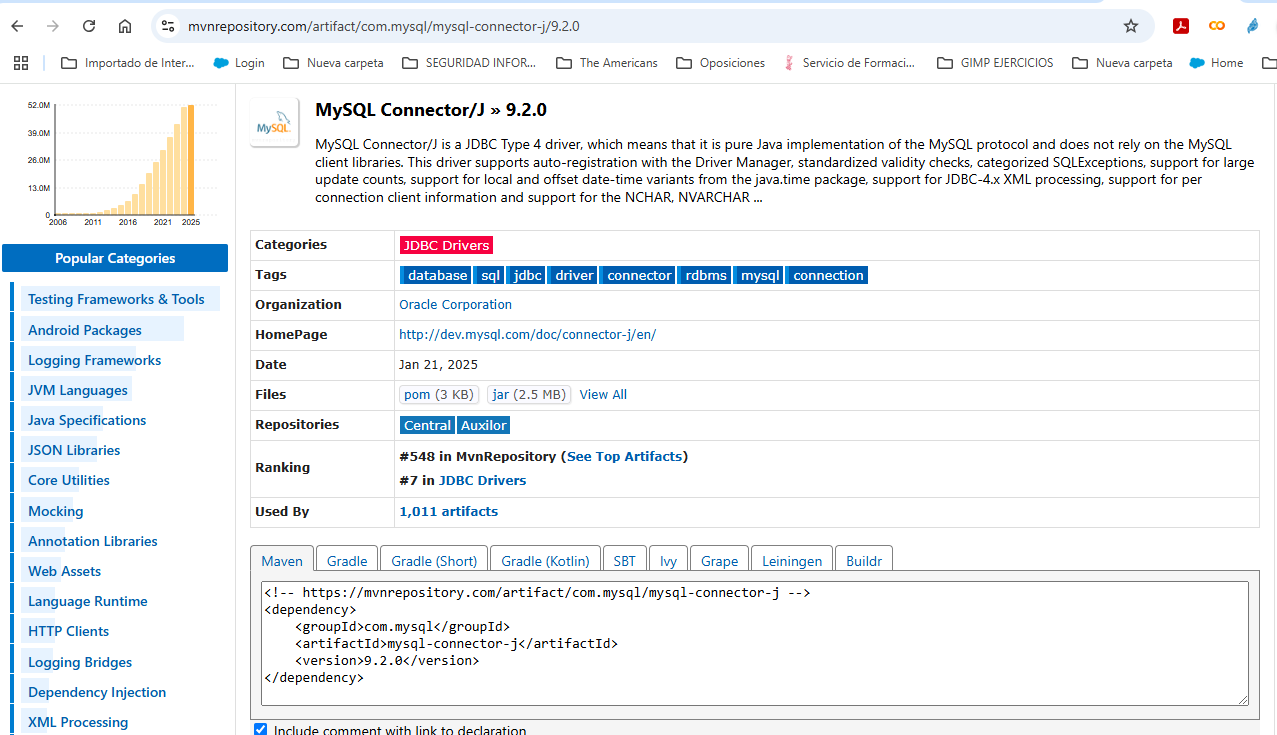Switch to the Gradle tab
This screenshot has height=735, width=1277.
347,561
